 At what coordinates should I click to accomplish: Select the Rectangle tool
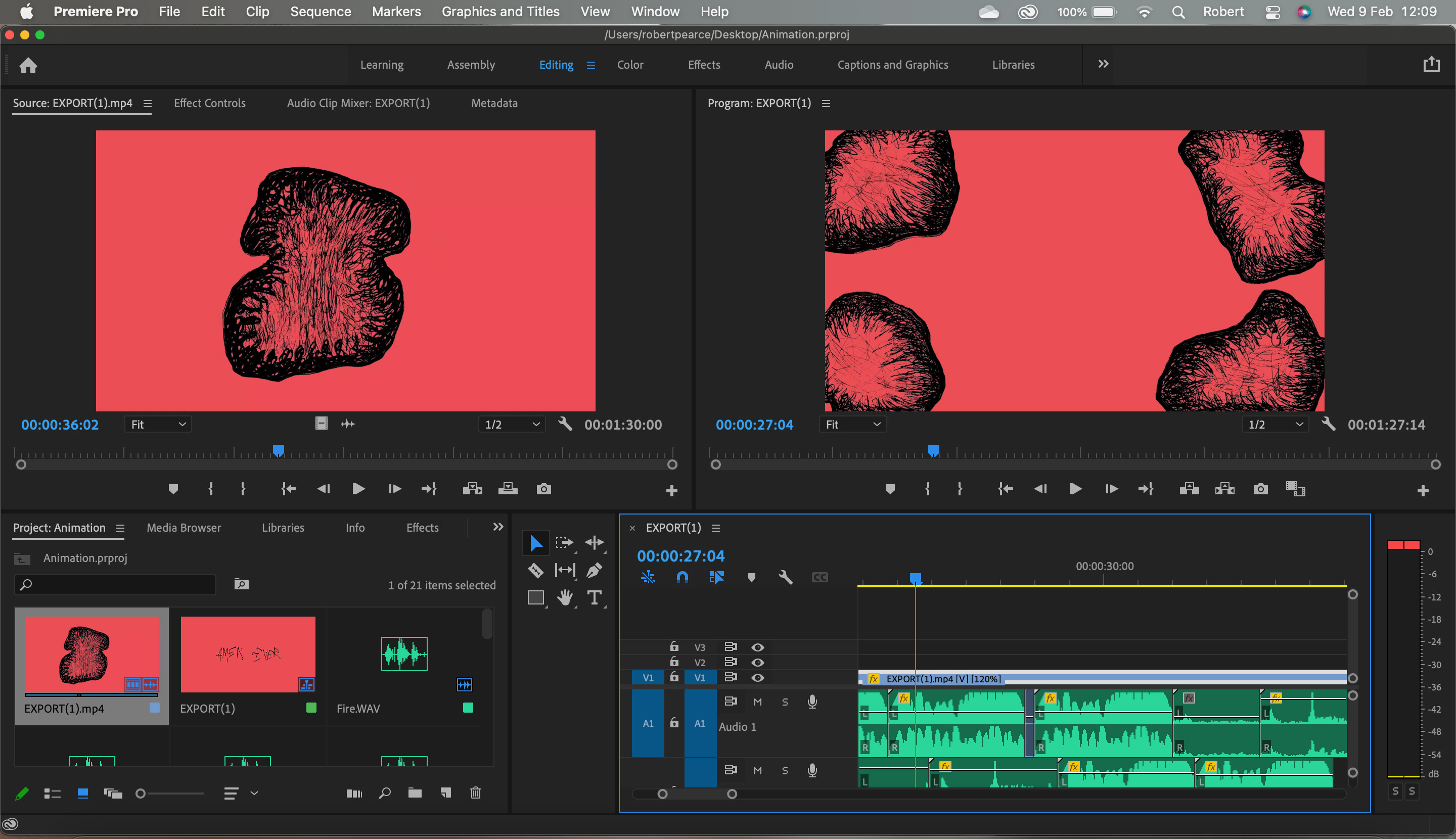tap(536, 598)
